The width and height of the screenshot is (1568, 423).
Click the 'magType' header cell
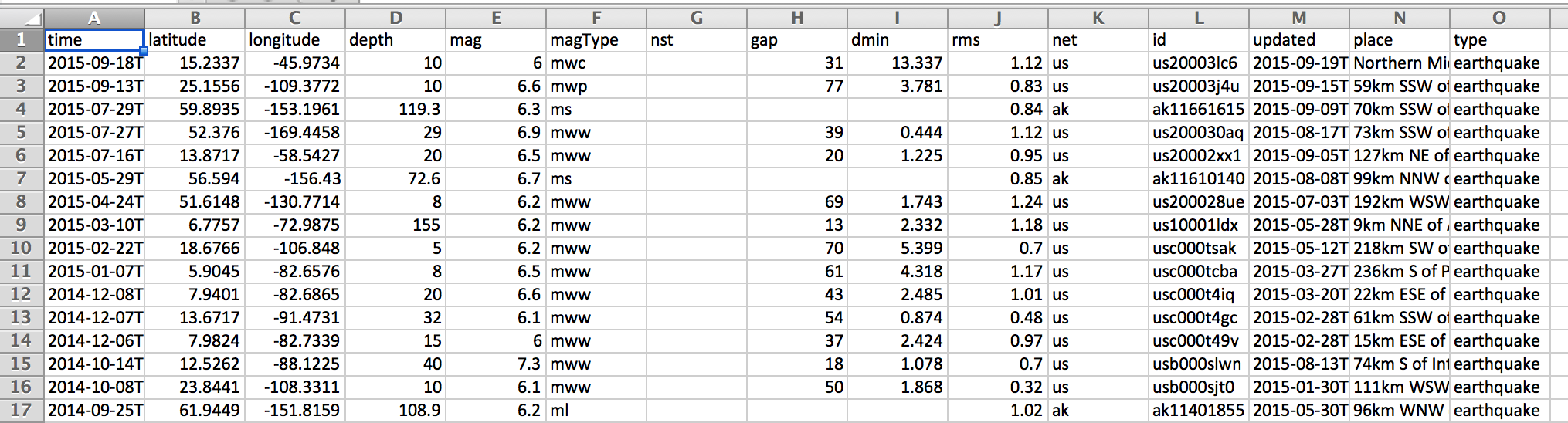point(596,40)
